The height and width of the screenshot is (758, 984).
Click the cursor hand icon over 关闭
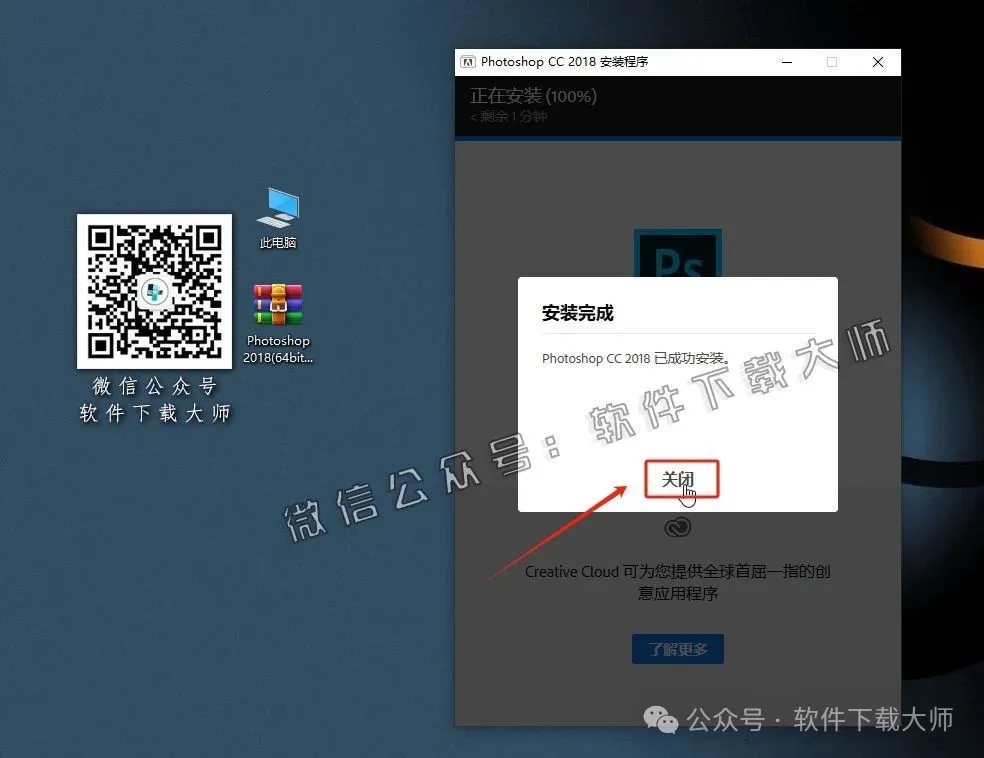coord(687,496)
